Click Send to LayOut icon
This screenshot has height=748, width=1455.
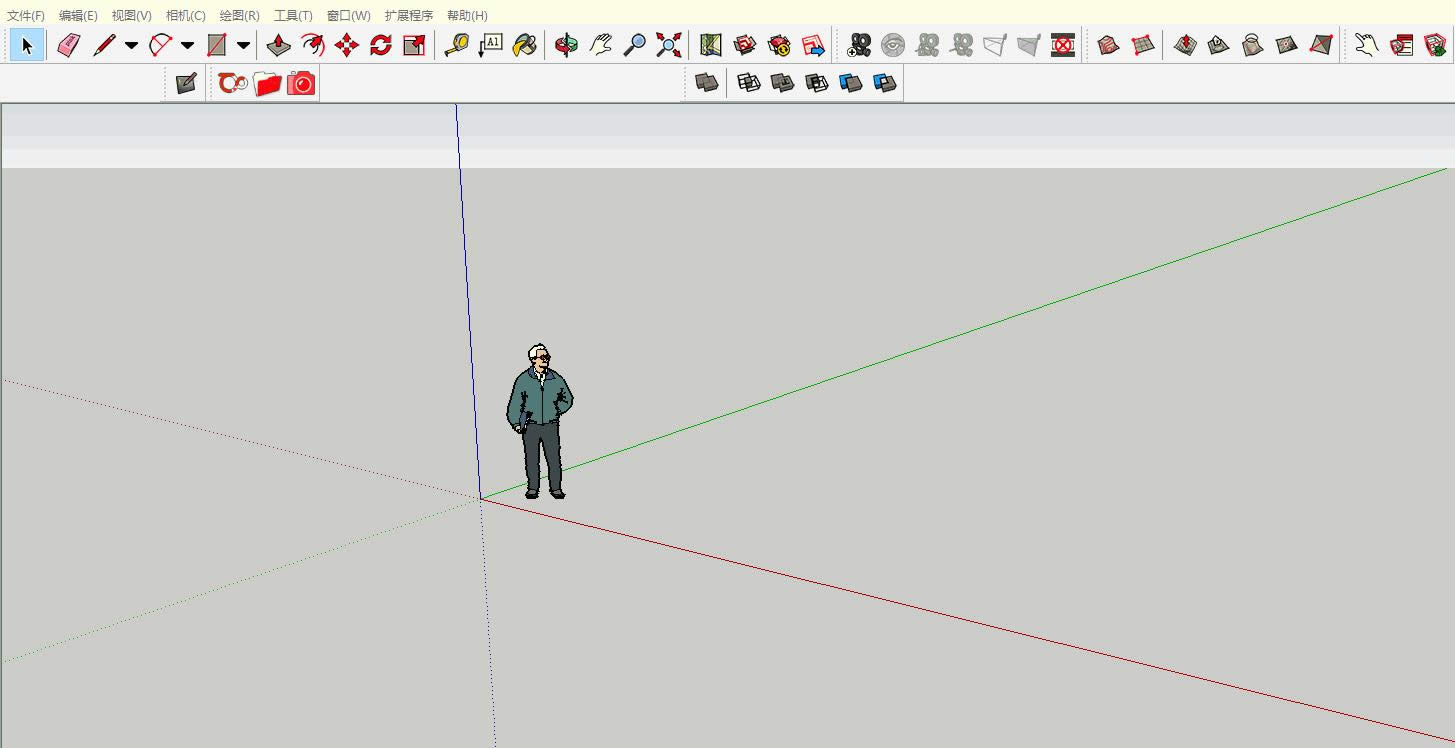813,45
